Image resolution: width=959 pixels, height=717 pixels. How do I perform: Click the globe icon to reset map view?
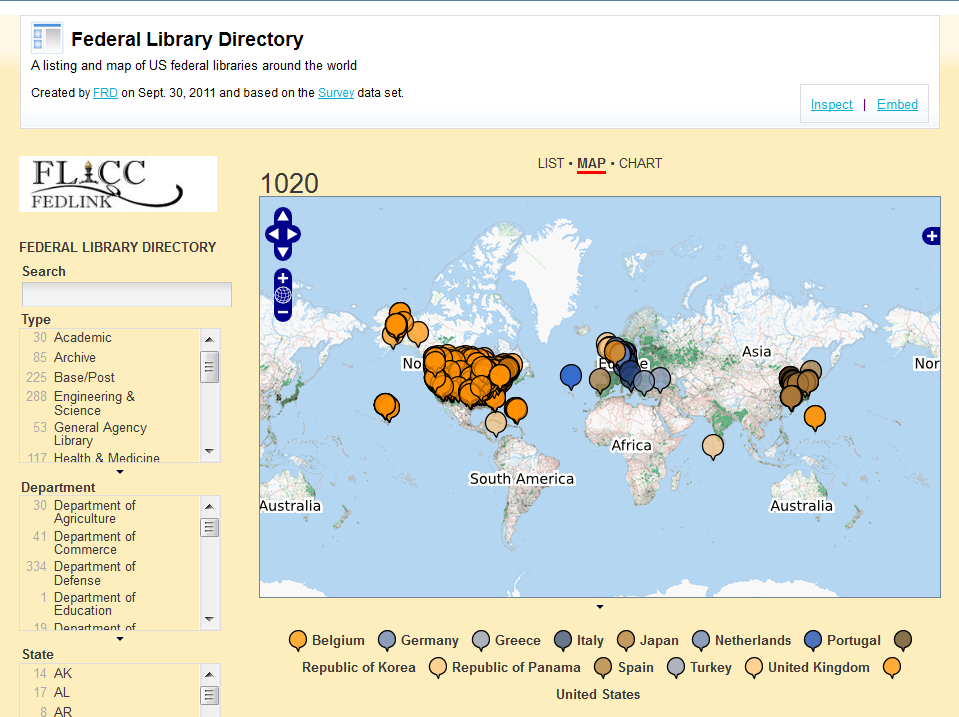tap(283, 293)
